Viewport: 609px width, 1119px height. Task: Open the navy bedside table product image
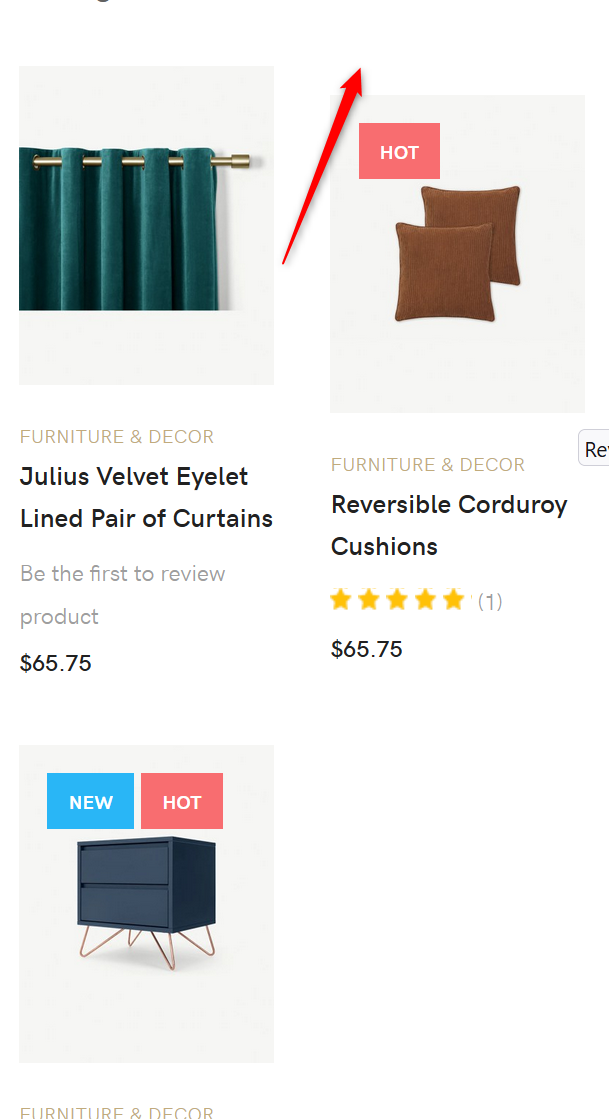[147, 903]
